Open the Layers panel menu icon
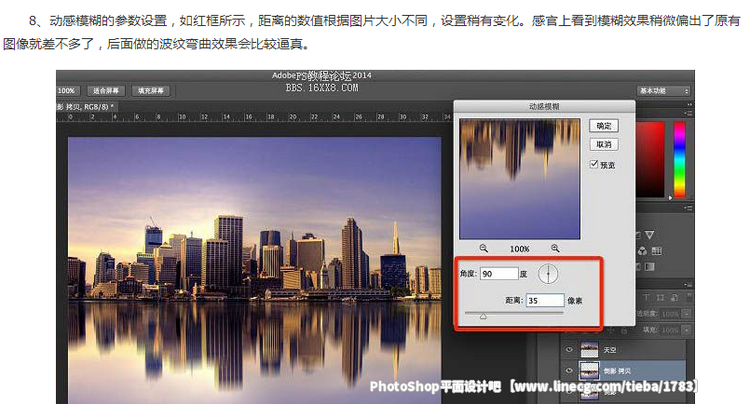This screenshot has width=750, height=404. click(x=689, y=285)
